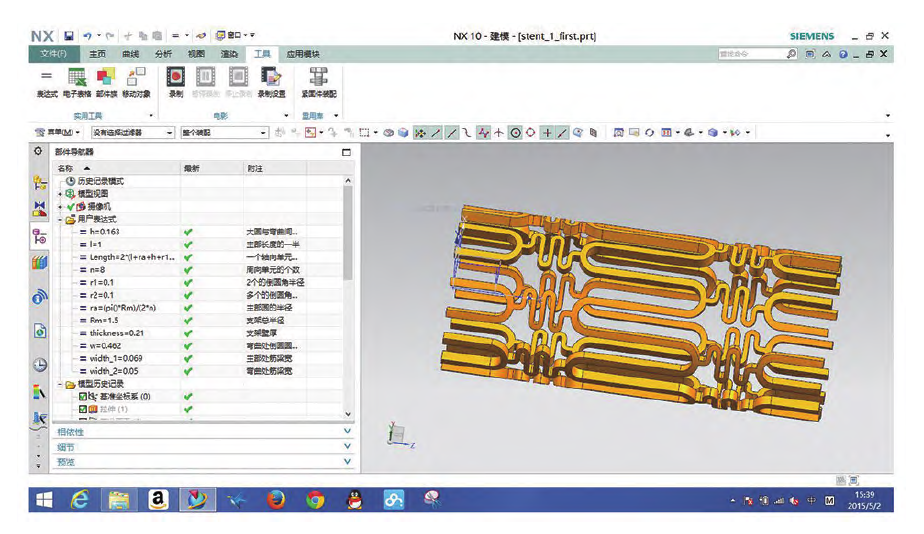Open the 文件(F) menu

[x=54, y=54]
